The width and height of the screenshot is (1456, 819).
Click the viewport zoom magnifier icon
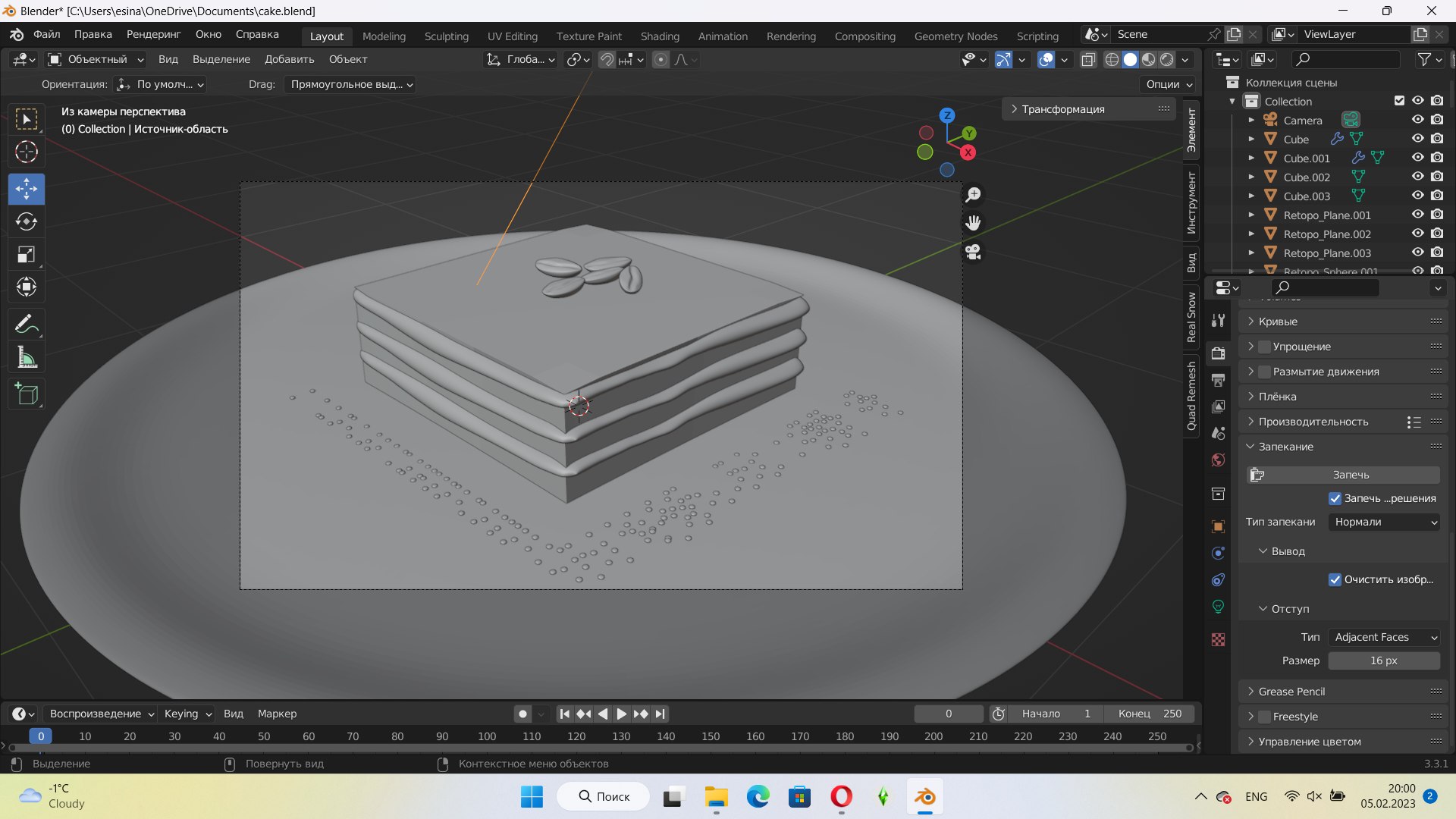pos(973,195)
